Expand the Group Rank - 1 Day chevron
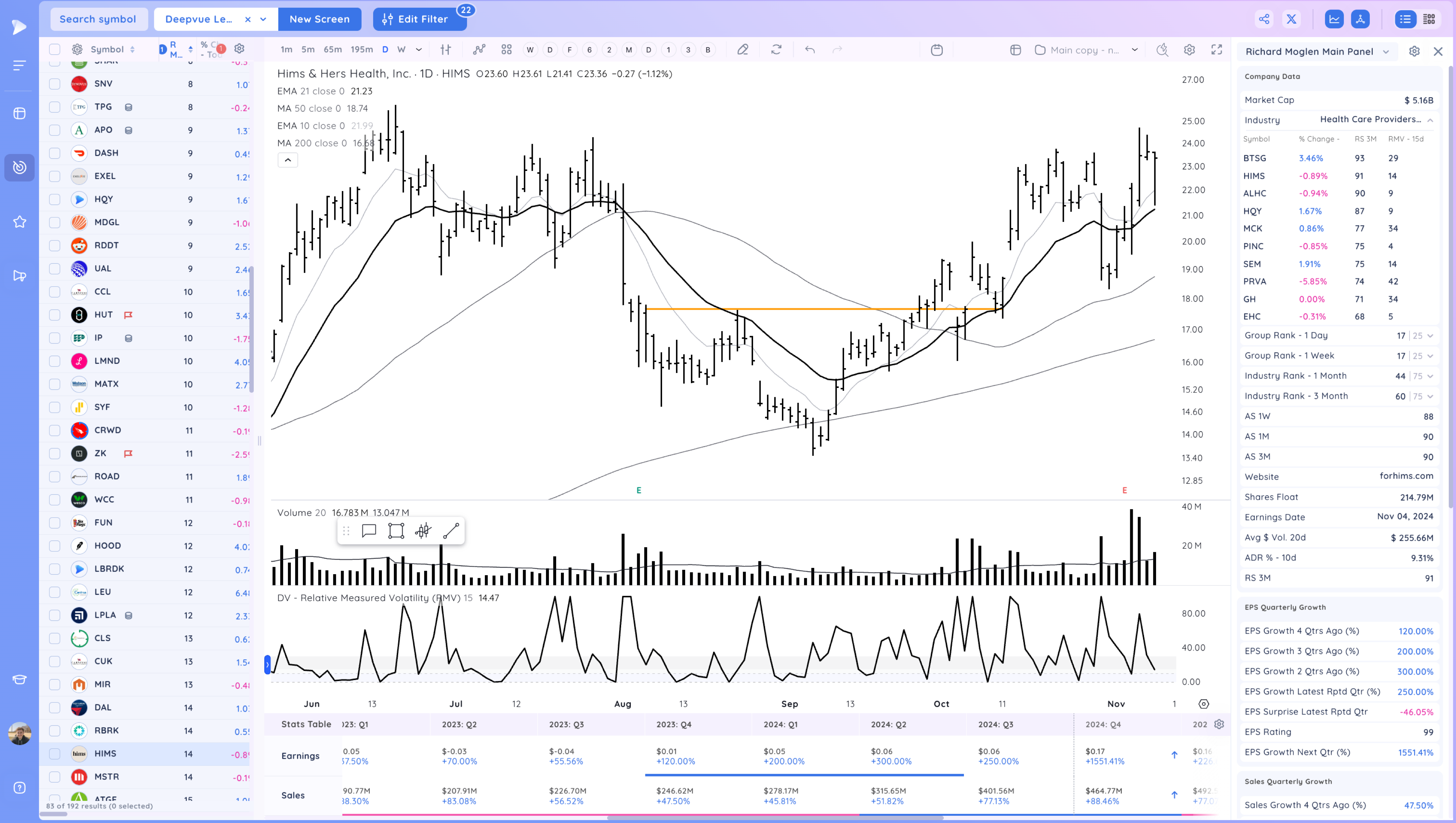The width and height of the screenshot is (1456, 823). point(1430,336)
